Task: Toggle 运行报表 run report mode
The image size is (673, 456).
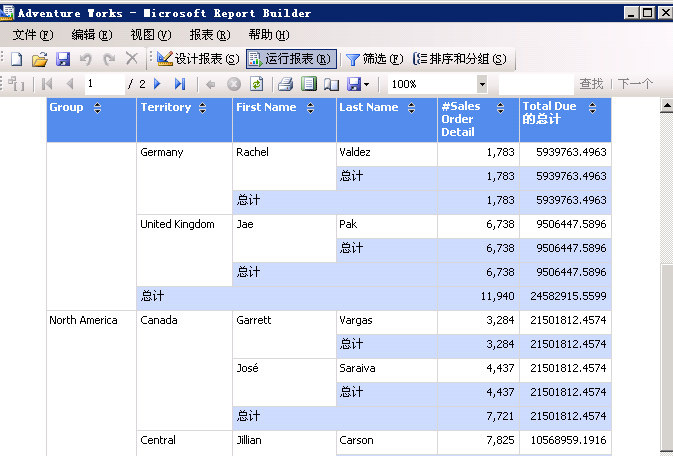Action: 291,60
